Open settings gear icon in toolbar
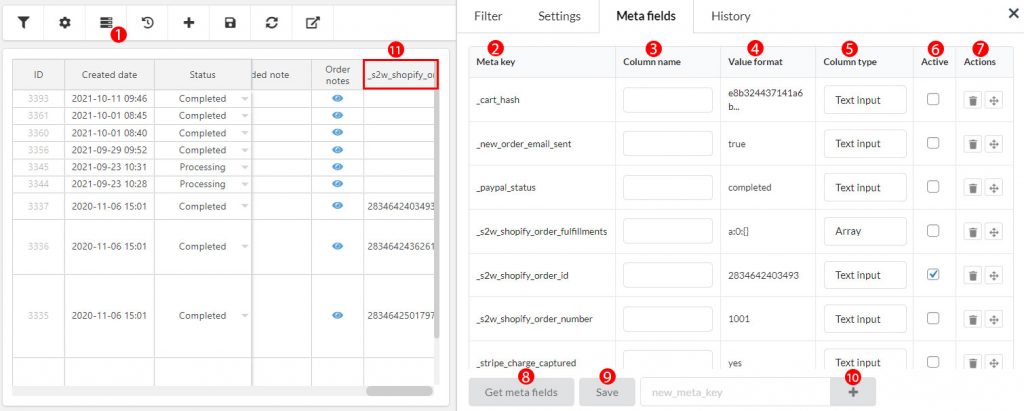 point(65,23)
